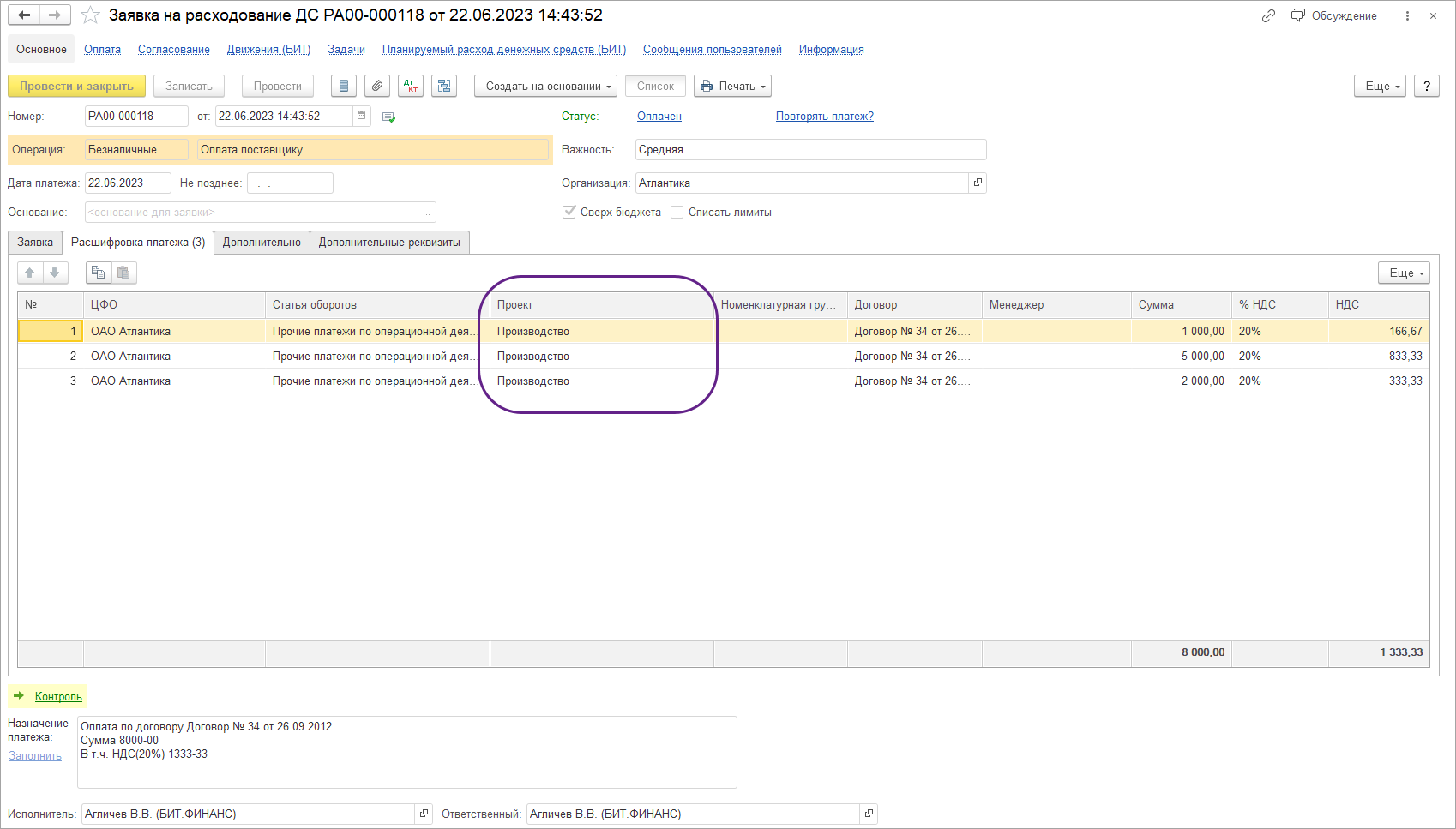This screenshot has width=1456, height=829.
Task: Click Сумма column header
Action: tap(1182, 304)
